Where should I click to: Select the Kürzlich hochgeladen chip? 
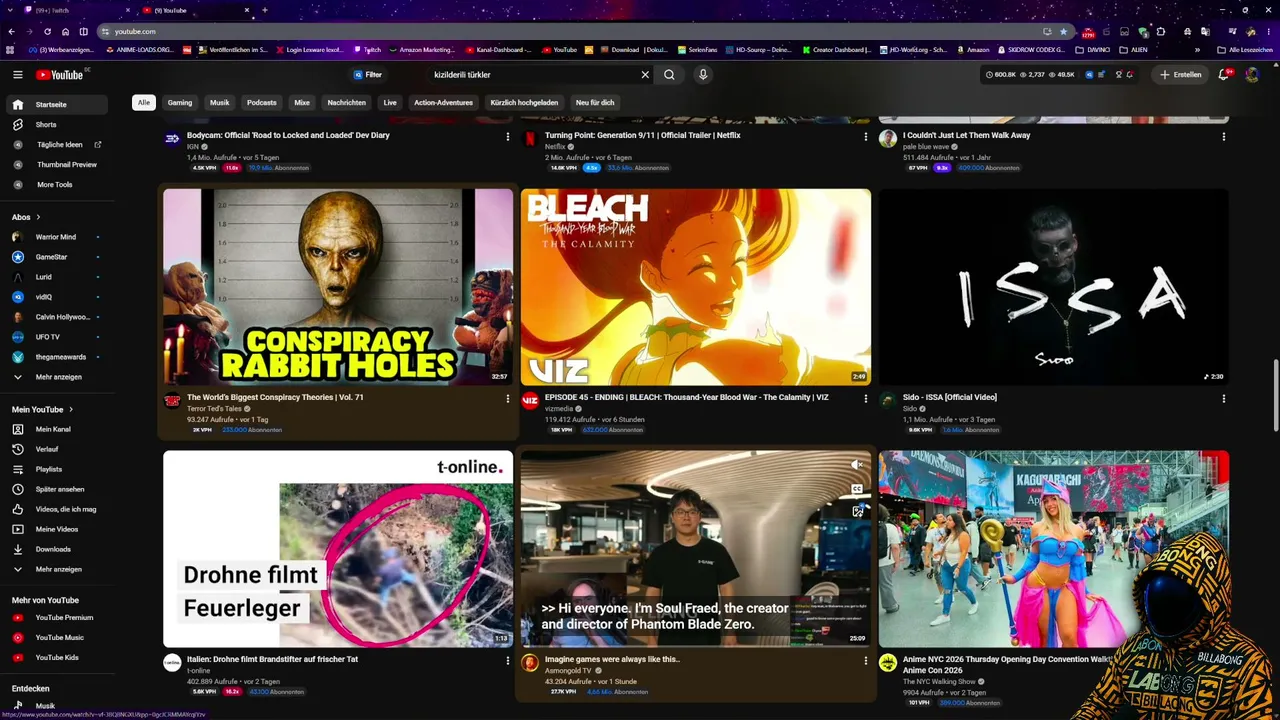point(524,103)
